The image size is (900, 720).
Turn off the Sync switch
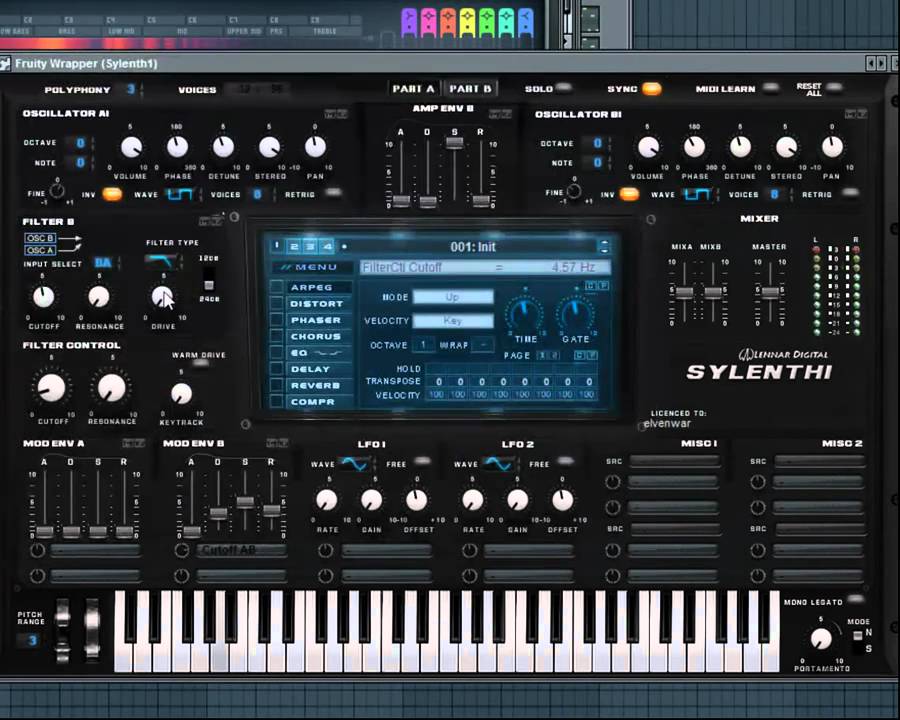(651, 88)
